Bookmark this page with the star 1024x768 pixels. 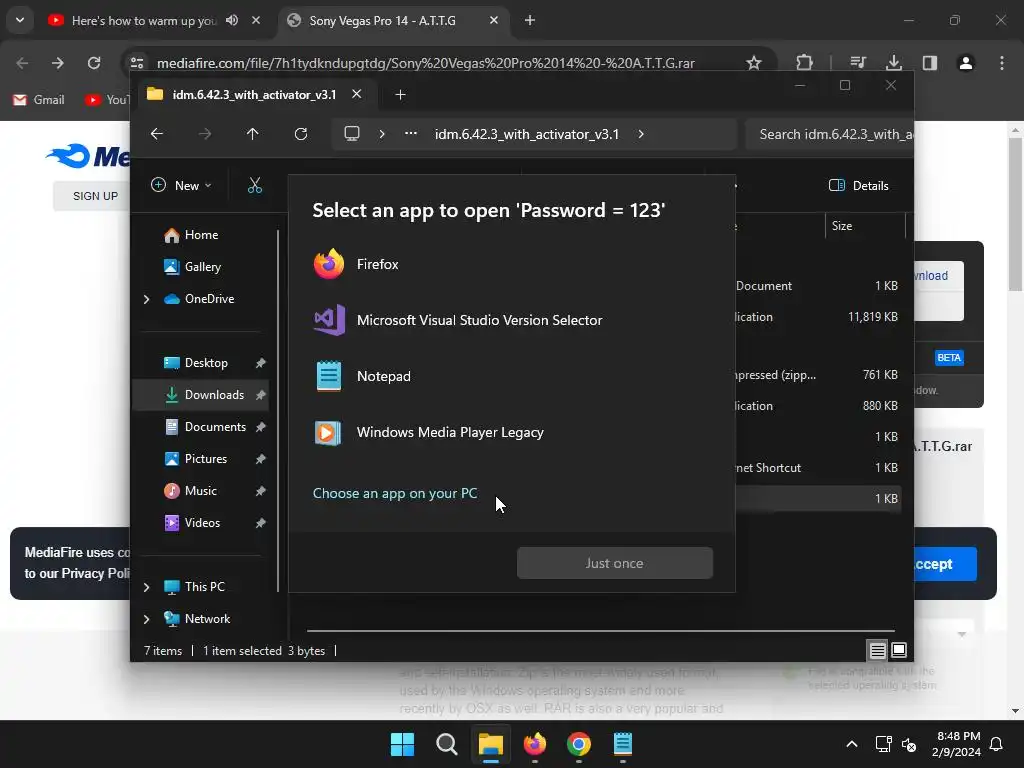(x=754, y=63)
